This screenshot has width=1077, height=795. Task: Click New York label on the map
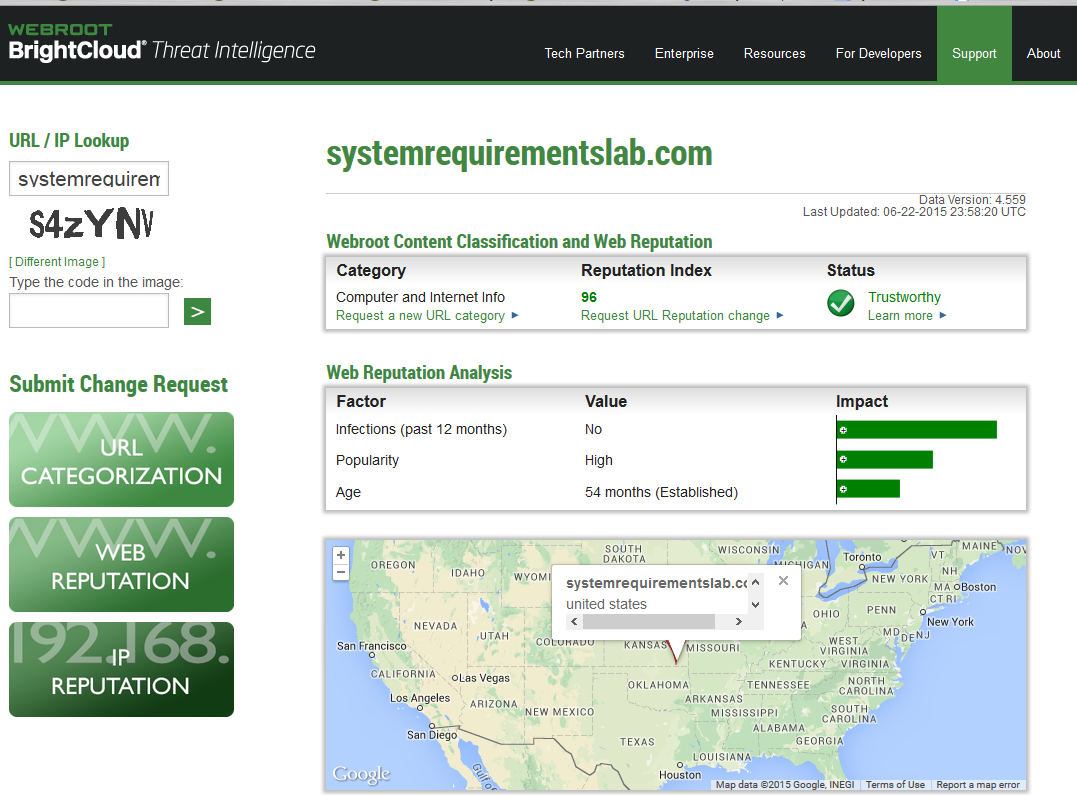tap(951, 622)
